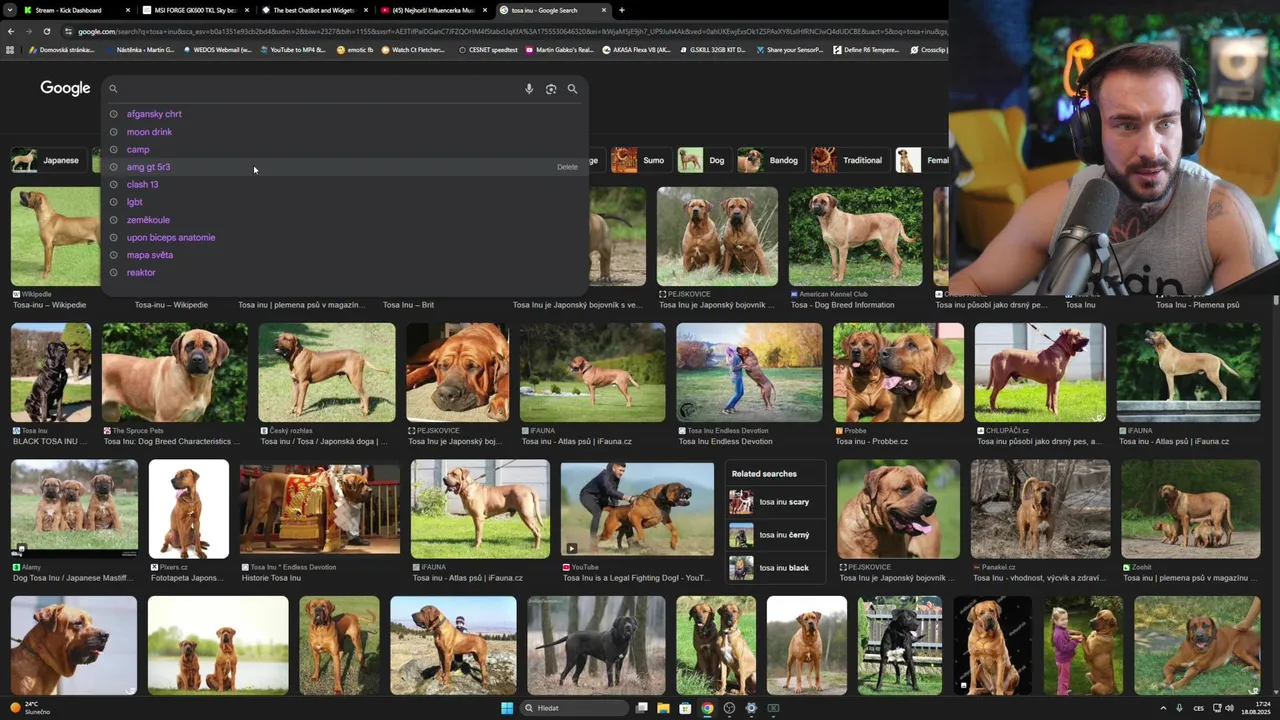
Task: Filter images by Japanese chip
Action: coord(48,160)
